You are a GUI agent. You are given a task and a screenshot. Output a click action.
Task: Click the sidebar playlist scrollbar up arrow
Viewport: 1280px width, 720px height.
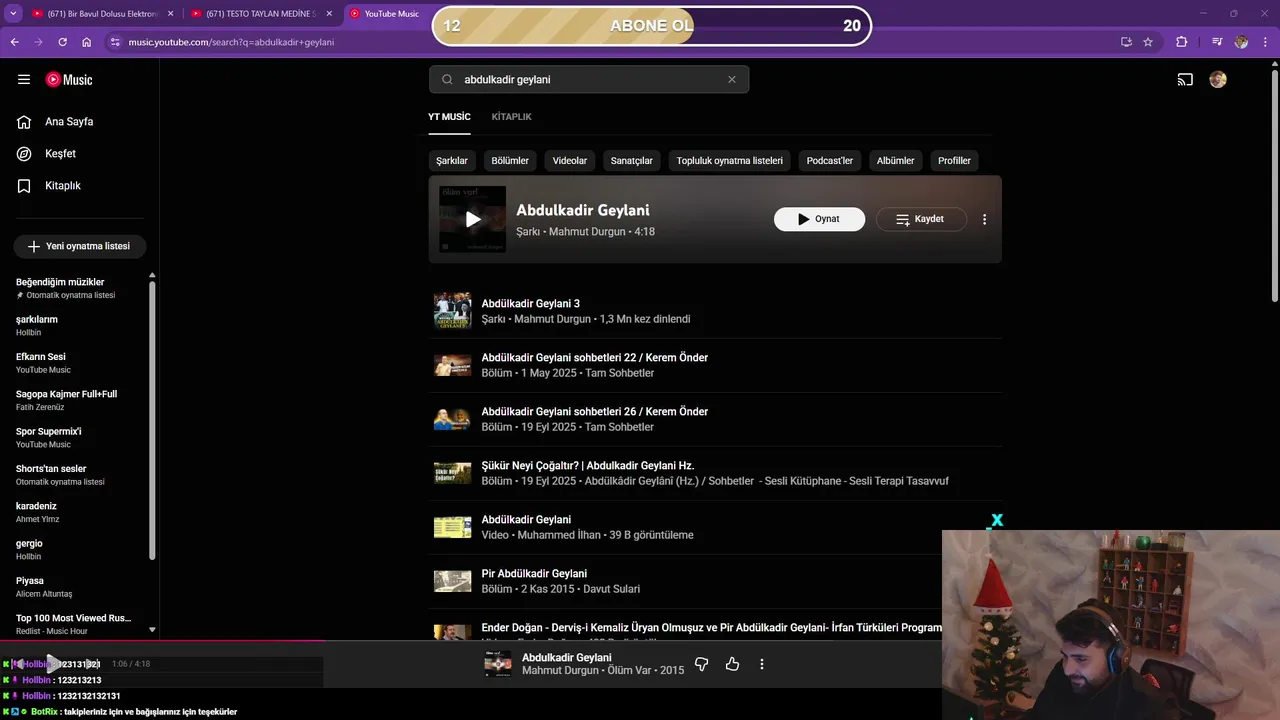[x=152, y=275]
